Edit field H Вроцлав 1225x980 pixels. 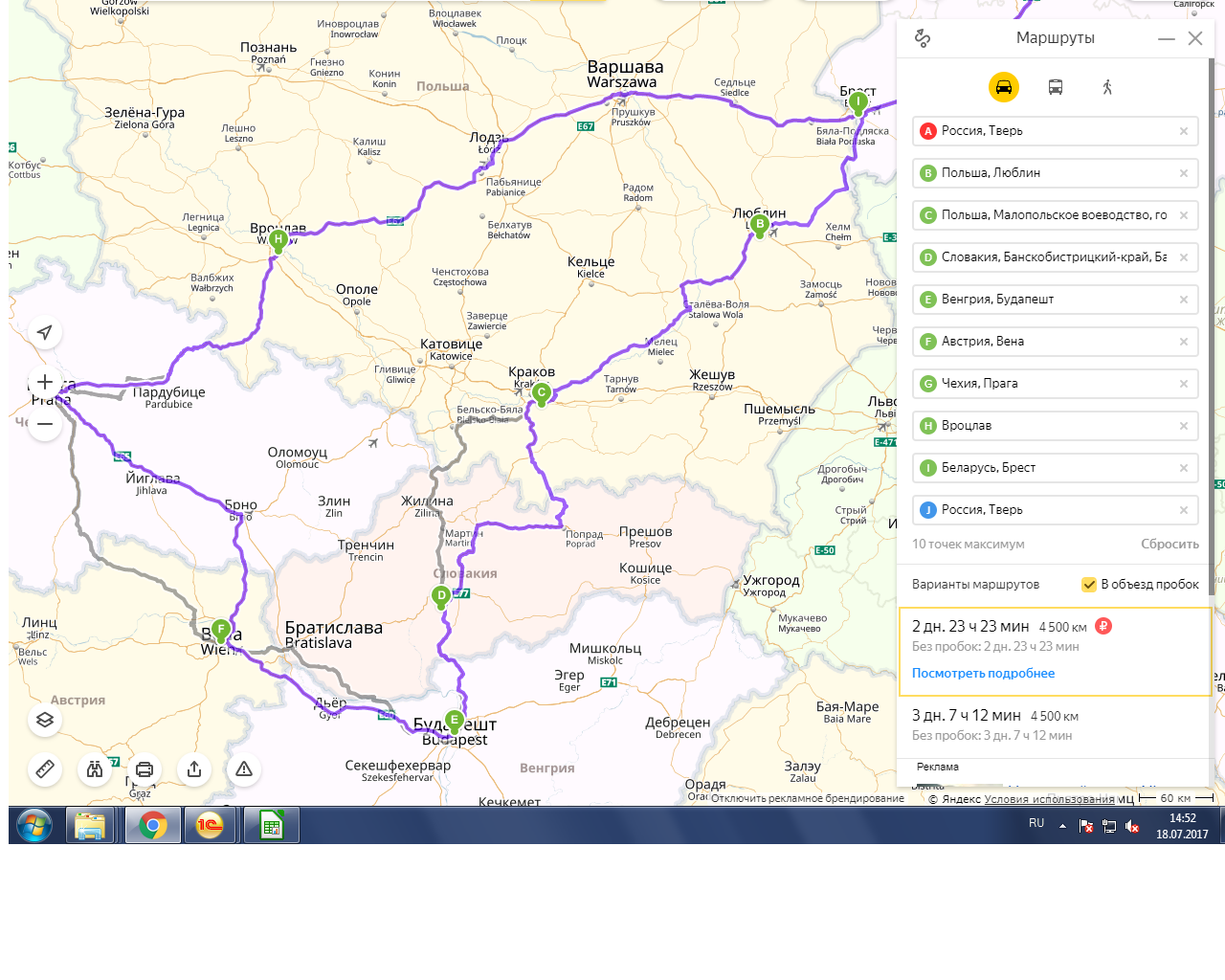[x=1055, y=426]
